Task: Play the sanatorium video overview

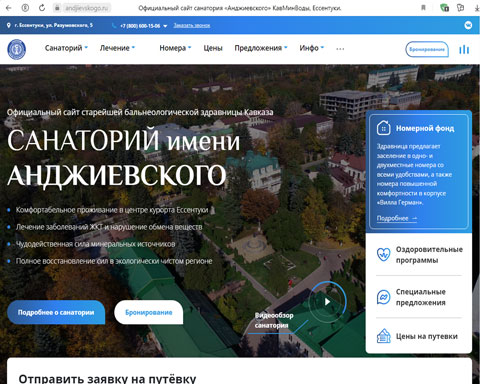Action: (x=327, y=302)
